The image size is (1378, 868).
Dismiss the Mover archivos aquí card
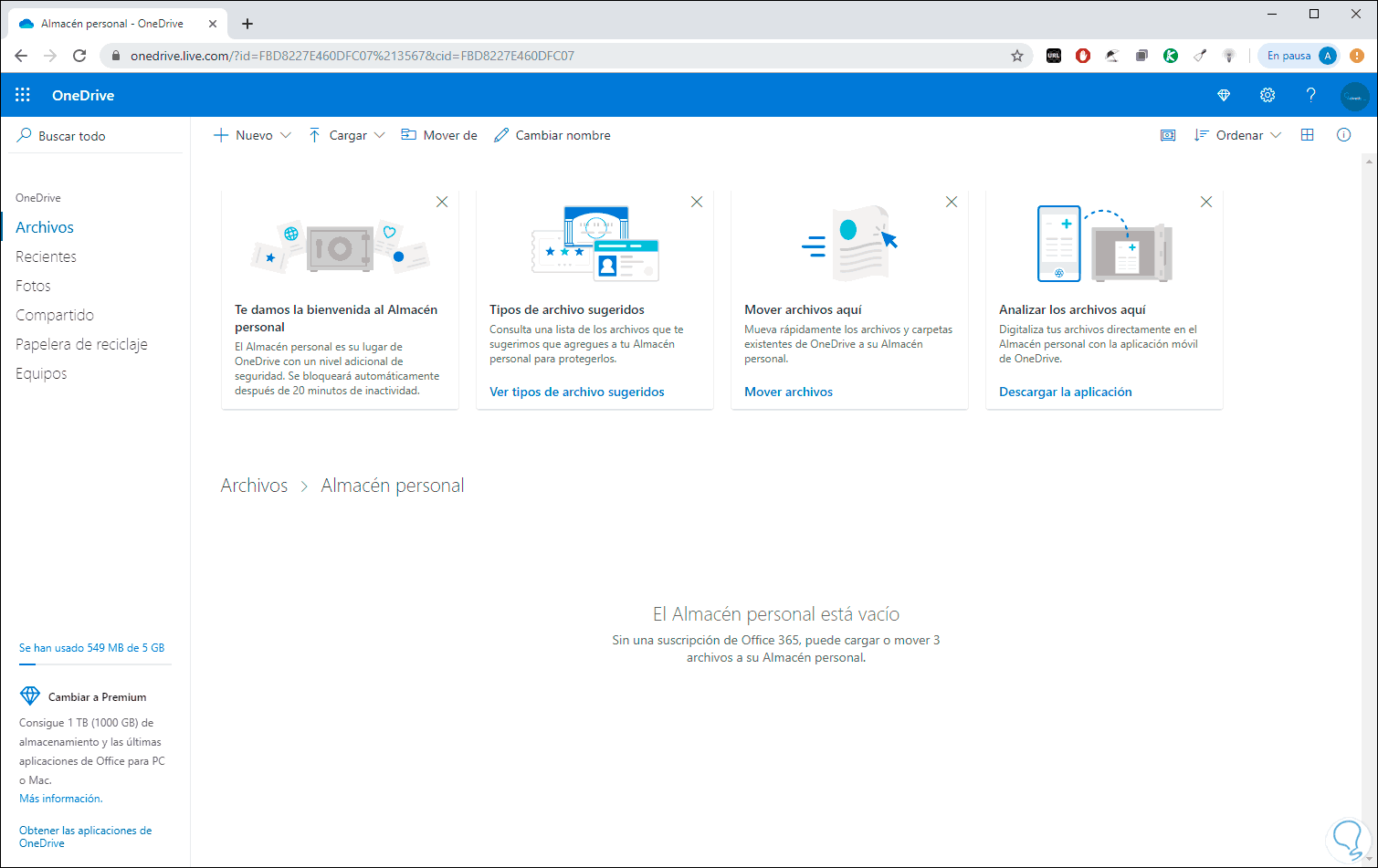point(952,202)
